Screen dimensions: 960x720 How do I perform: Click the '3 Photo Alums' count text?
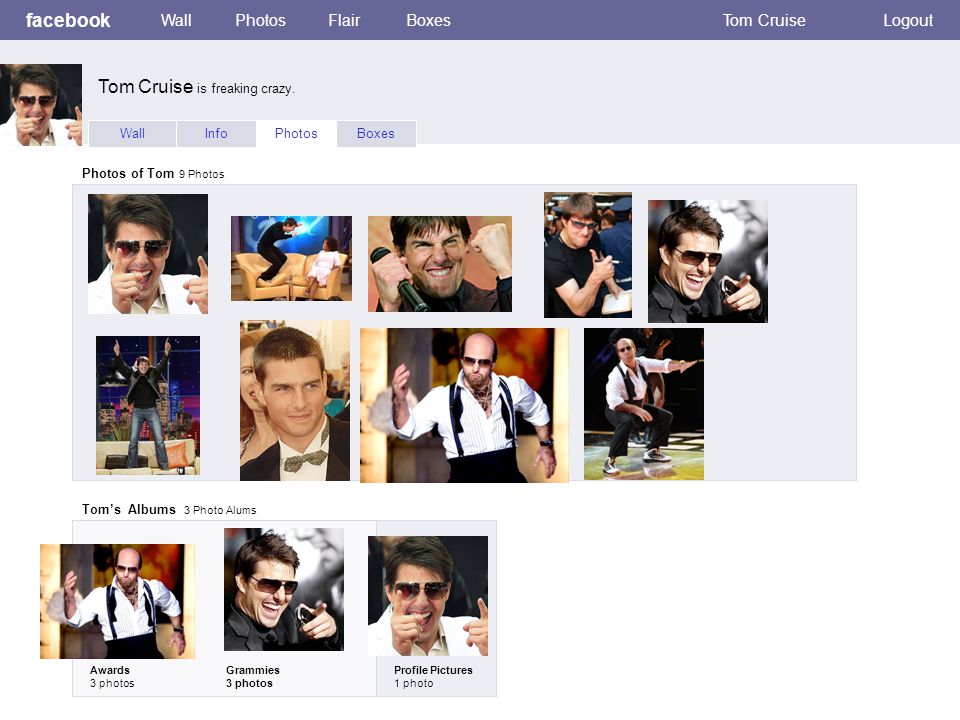click(x=220, y=511)
